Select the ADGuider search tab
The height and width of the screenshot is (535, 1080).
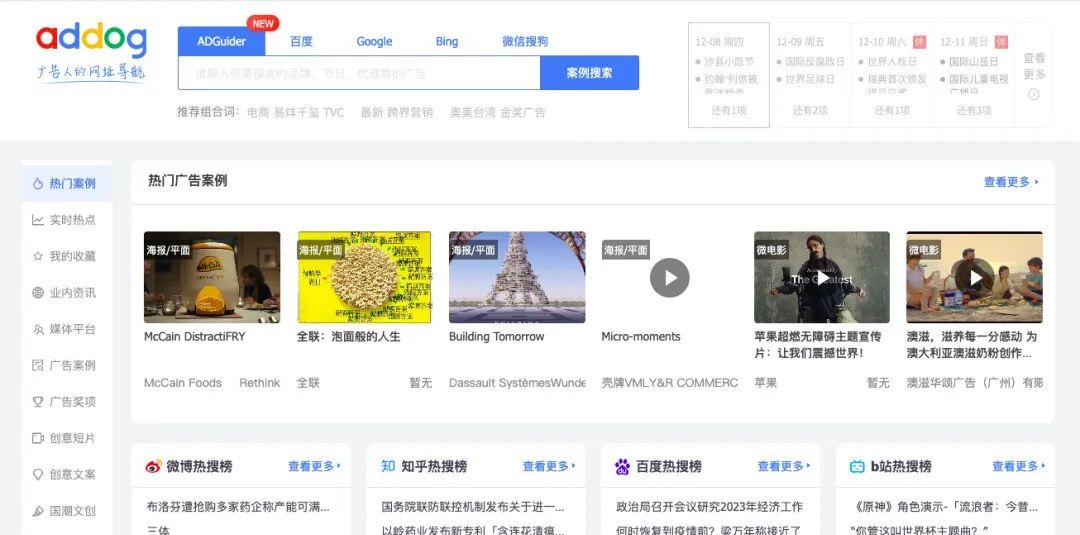(221, 41)
